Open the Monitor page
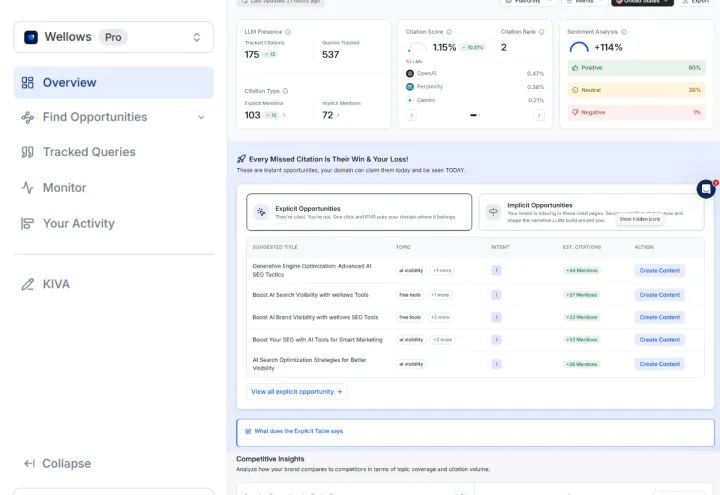The image size is (720, 495). pyautogui.click(x=64, y=188)
